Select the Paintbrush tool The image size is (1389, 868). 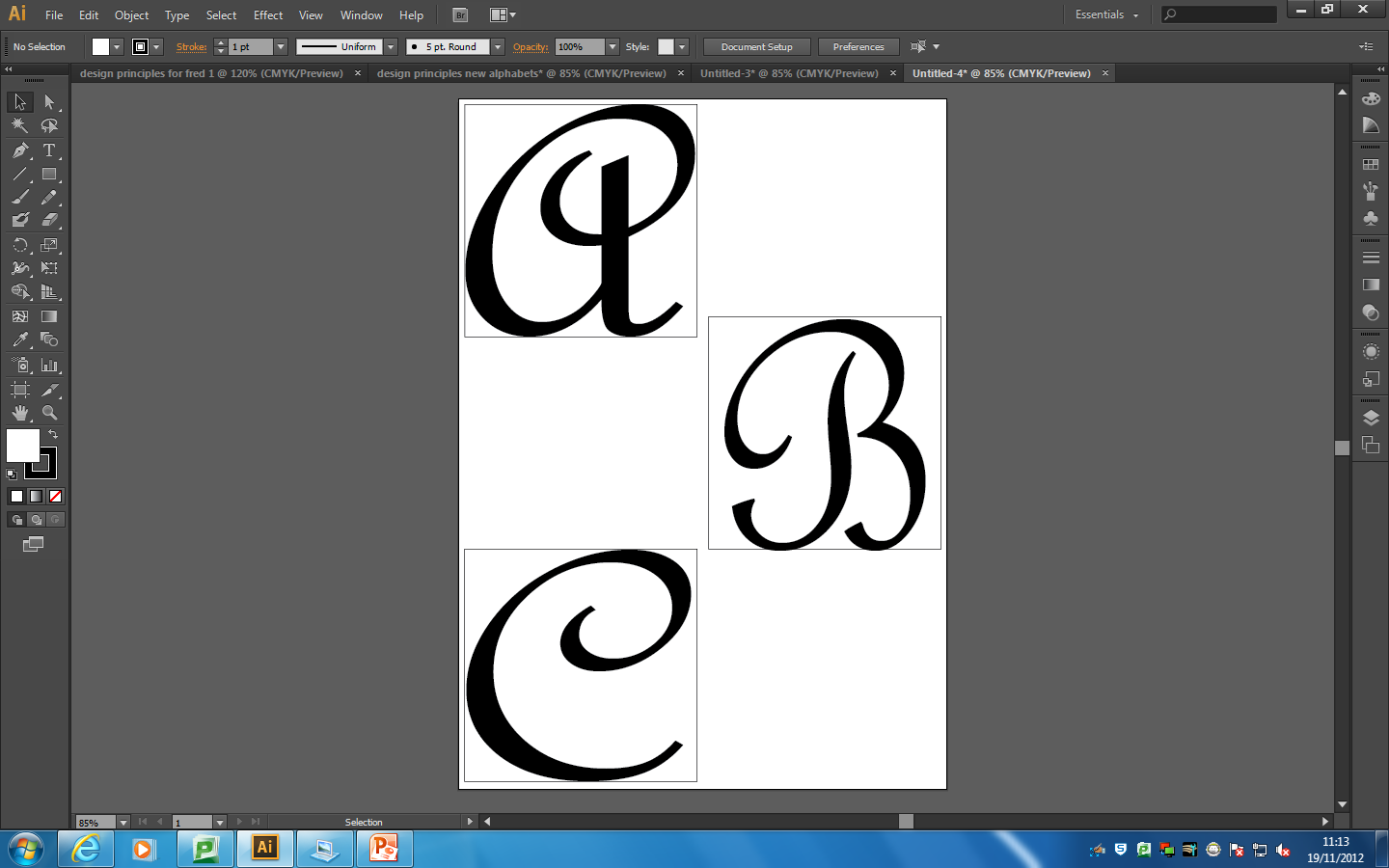click(x=19, y=198)
